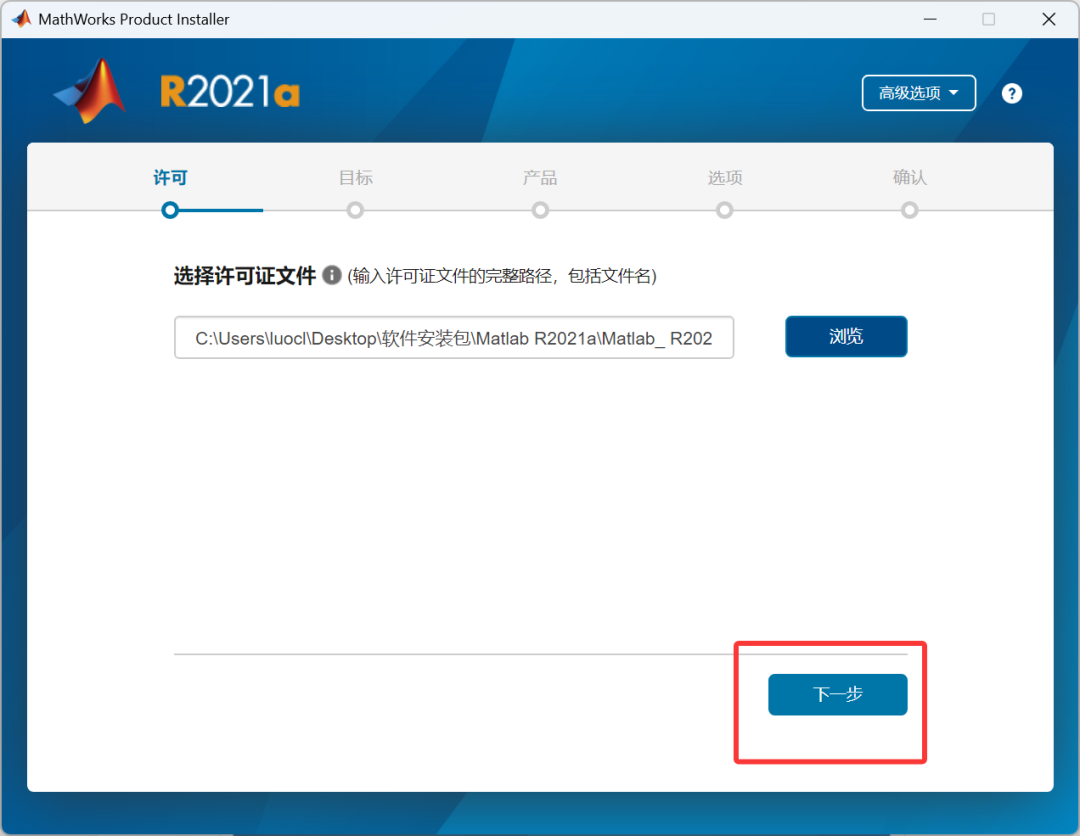Click the 许可 progress step circle
This screenshot has height=836, width=1080.
[x=170, y=210]
